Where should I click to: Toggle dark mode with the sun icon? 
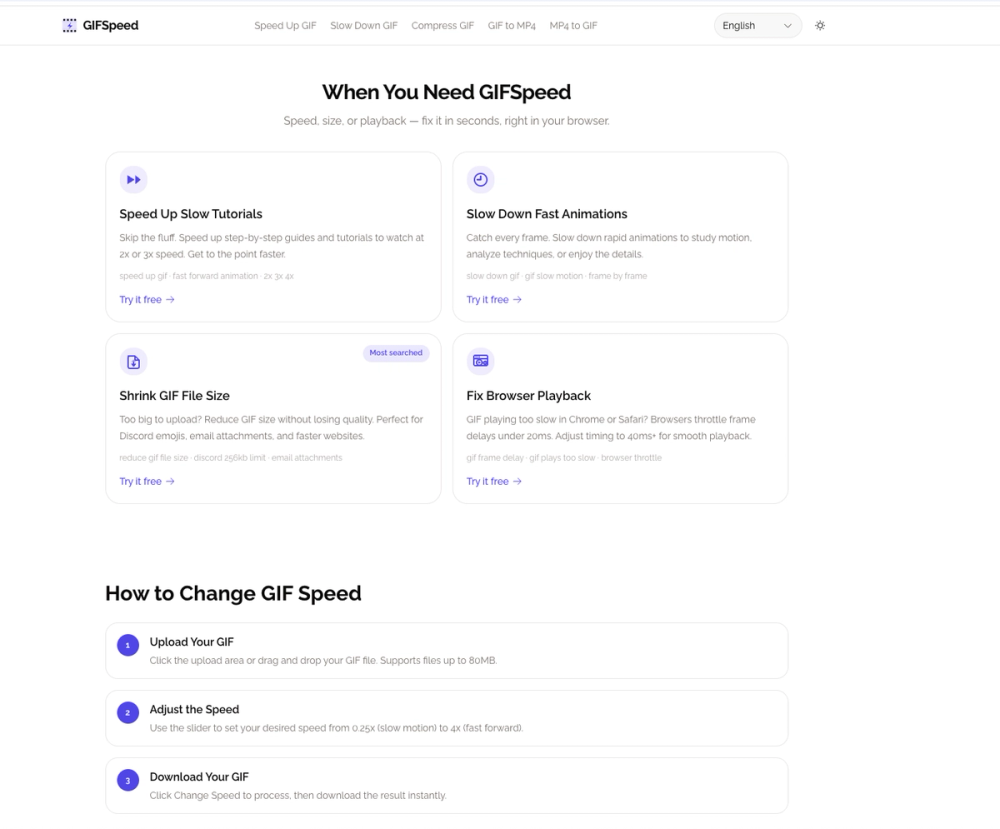(x=820, y=25)
